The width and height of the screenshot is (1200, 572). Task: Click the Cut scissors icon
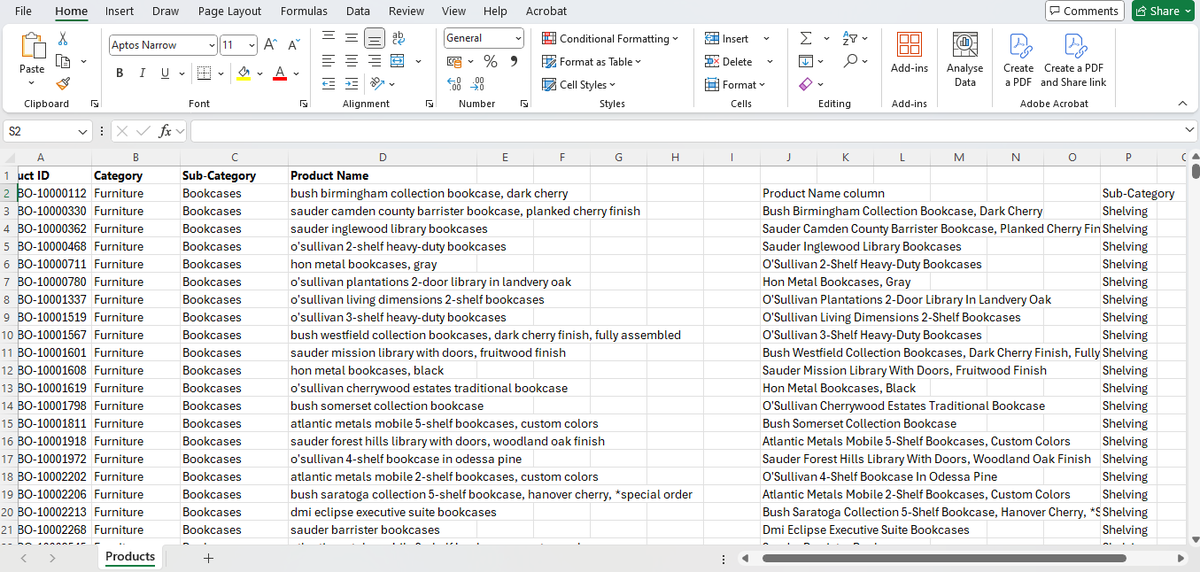(x=64, y=38)
